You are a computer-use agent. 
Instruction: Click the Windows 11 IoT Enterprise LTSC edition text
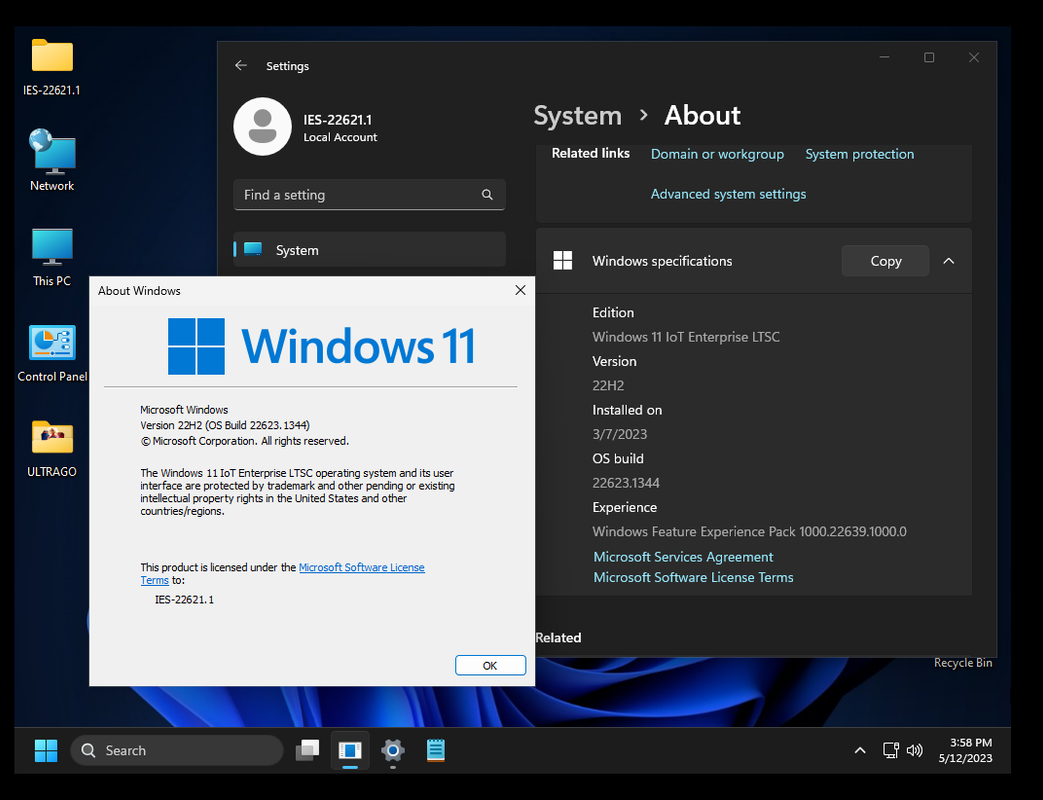686,336
